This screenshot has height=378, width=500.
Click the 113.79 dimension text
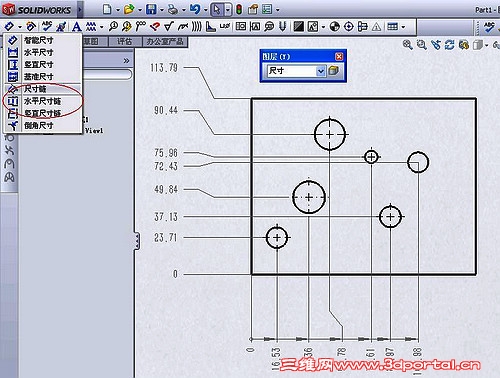point(164,68)
